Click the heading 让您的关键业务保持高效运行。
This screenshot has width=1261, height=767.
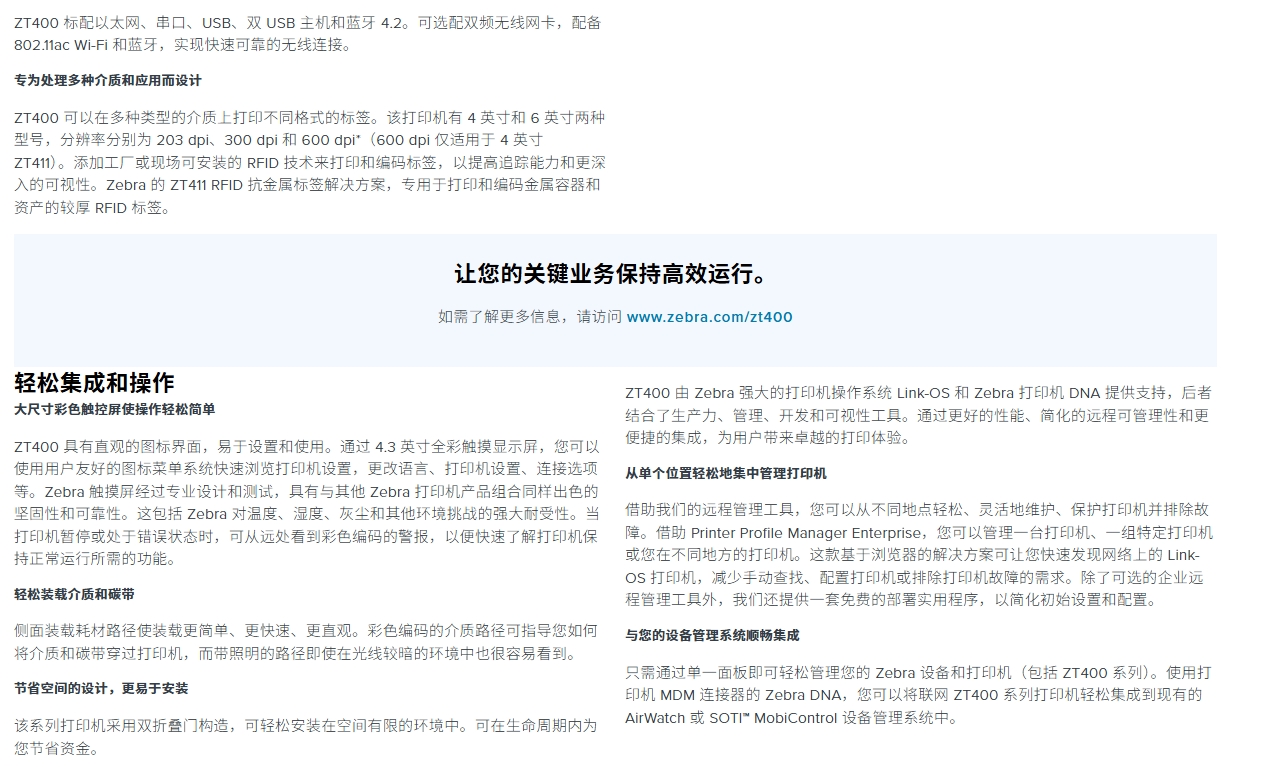(x=611, y=275)
